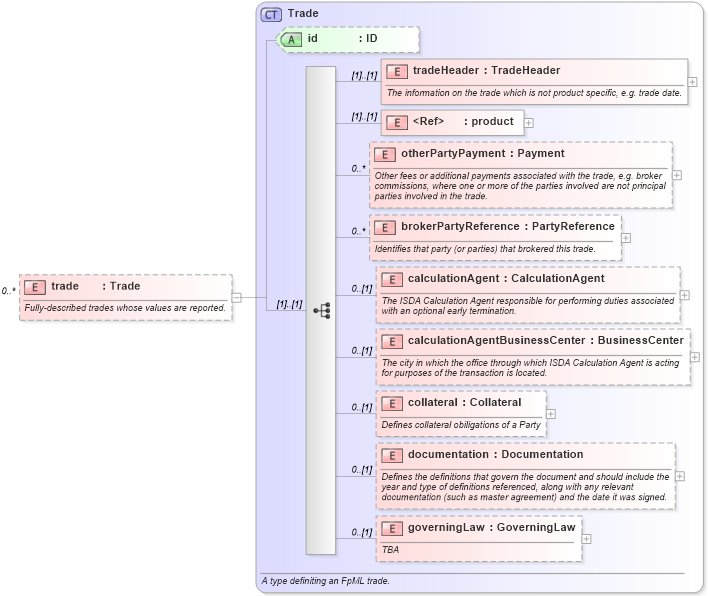This screenshot has height=596, width=708.
Task: Select 'calculationAgentBusinessCenter : BusinessCenter' label
Action: pyautogui.click(x=546, y=340)
